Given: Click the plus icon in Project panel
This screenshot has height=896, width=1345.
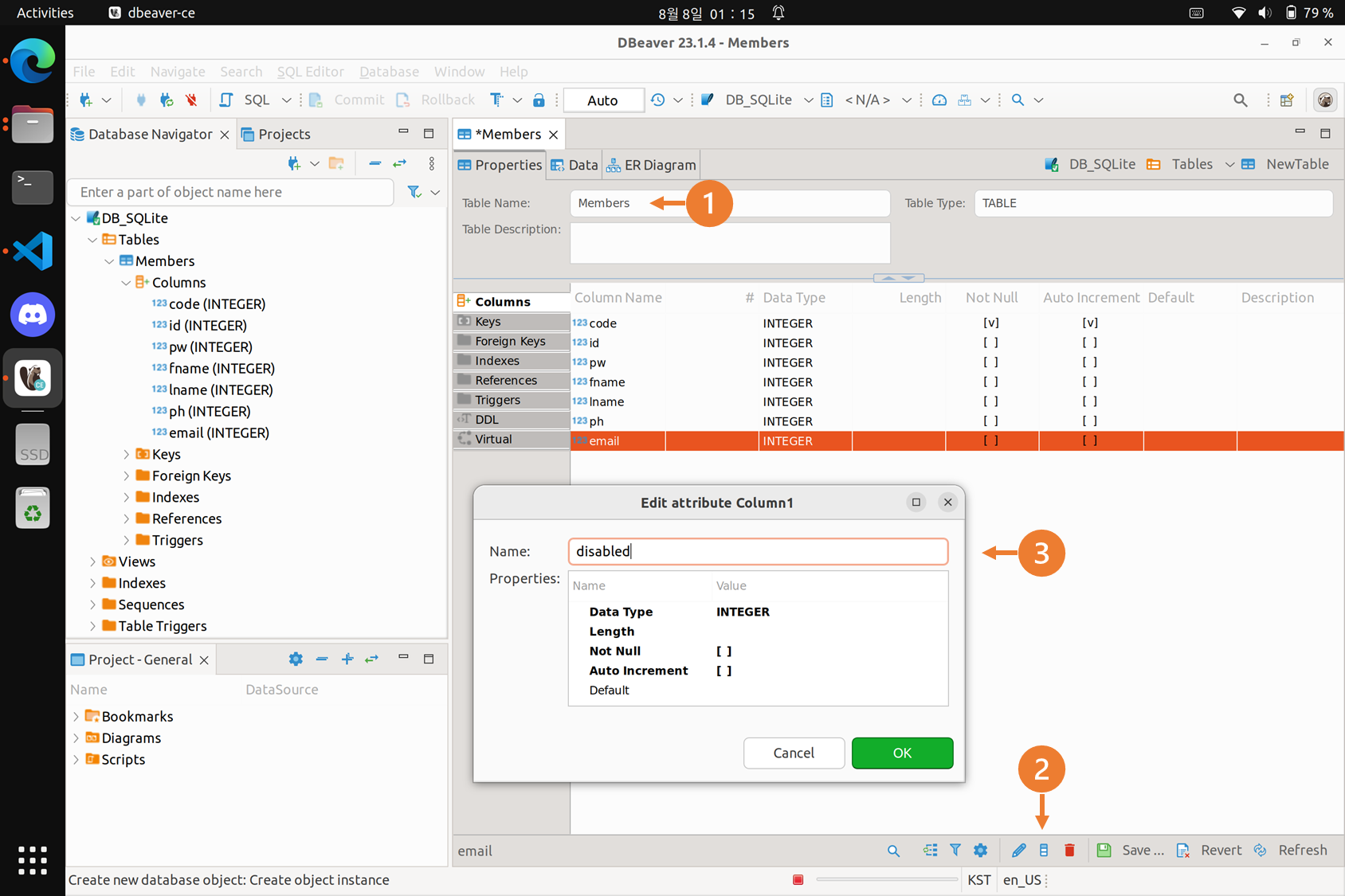Looking at the screenshot, I should [x=347, y=659].
